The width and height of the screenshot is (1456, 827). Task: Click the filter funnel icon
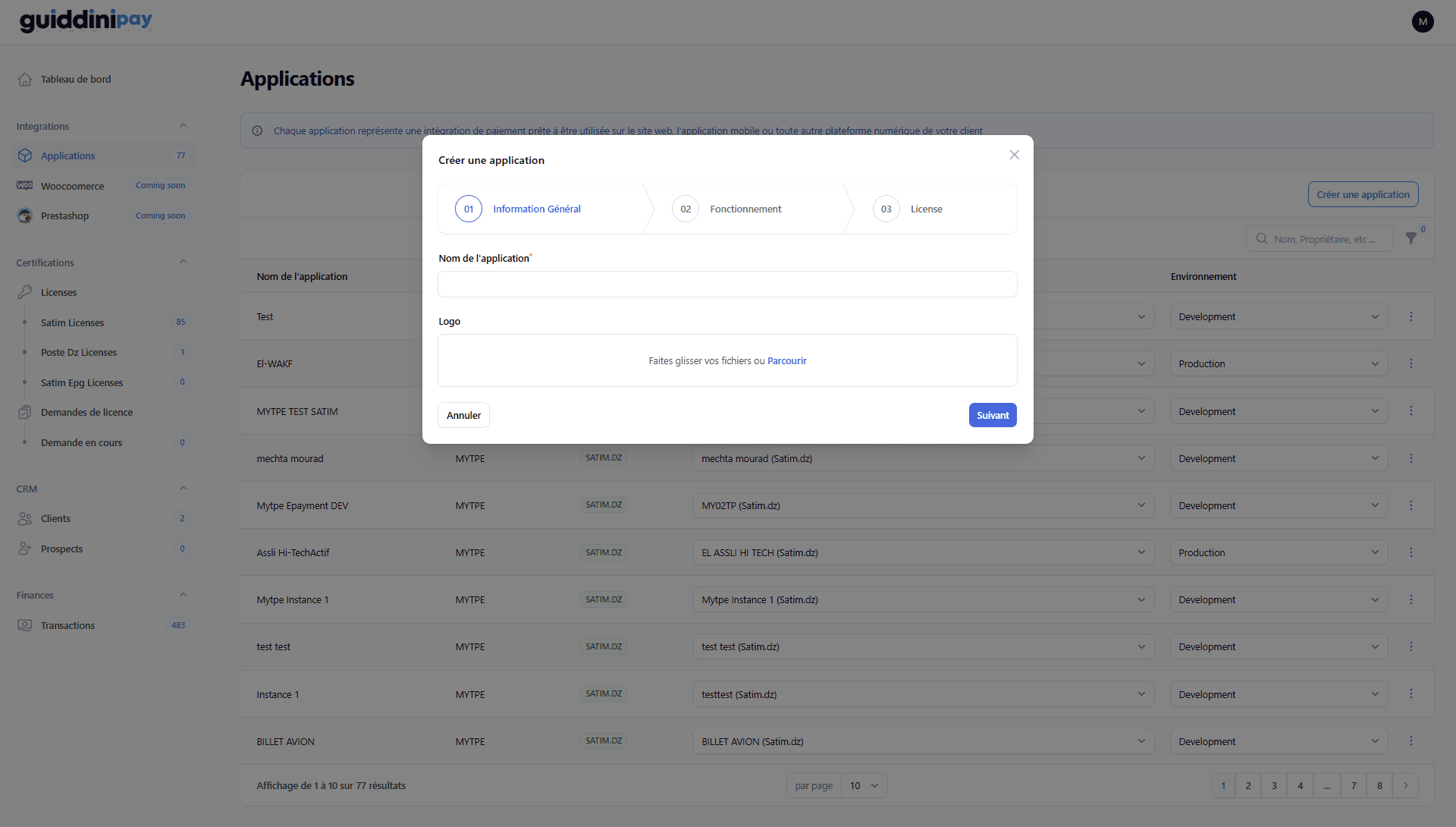(1410, 238)
